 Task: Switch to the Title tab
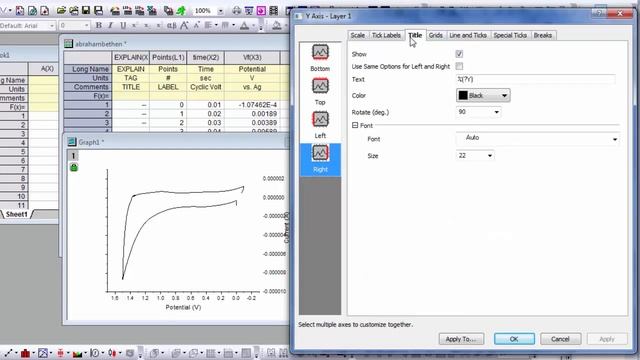point(415,35)
